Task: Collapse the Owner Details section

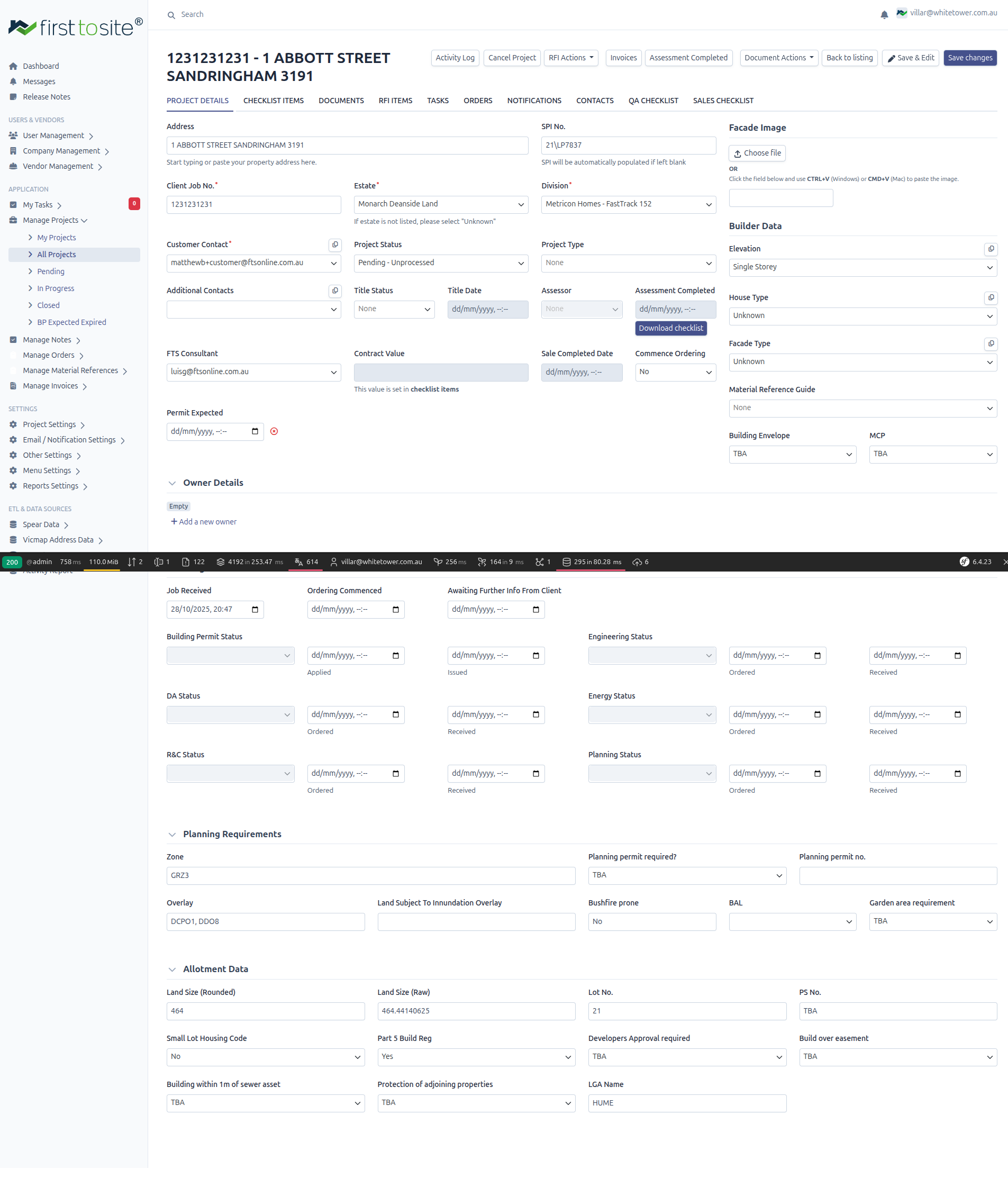Action: 172,483
